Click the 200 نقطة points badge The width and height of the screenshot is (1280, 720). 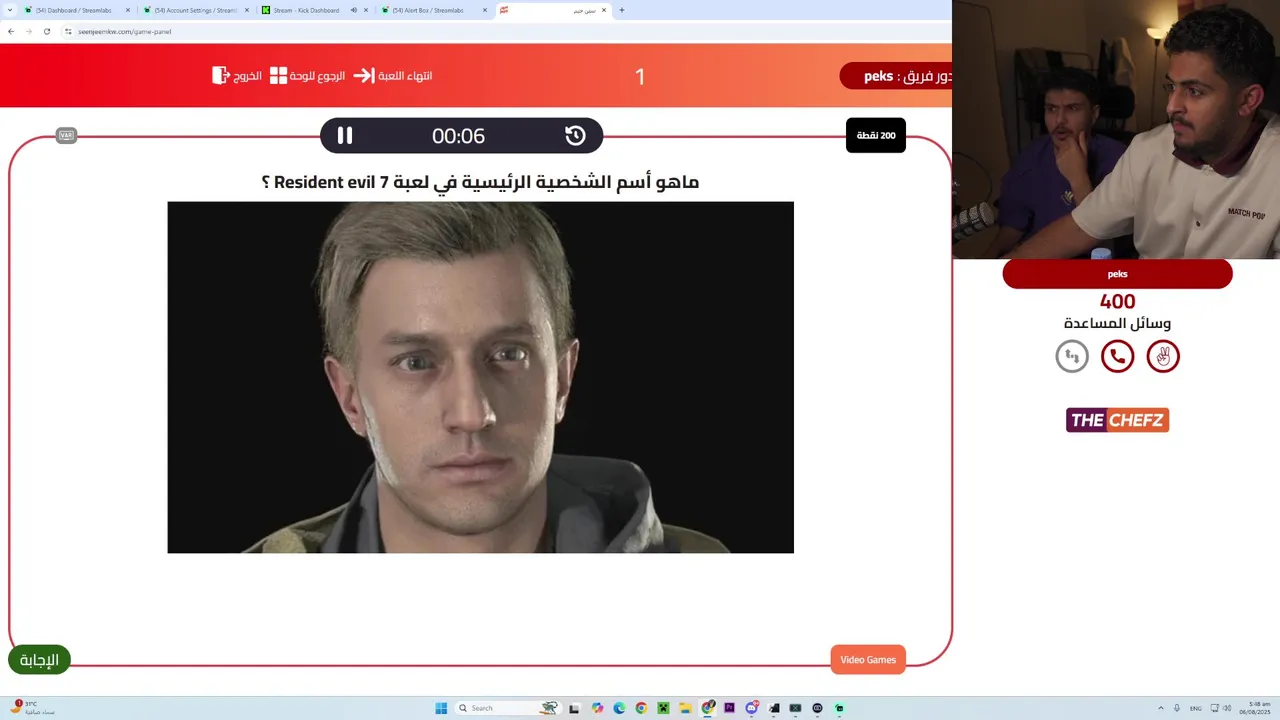(876, 135)
